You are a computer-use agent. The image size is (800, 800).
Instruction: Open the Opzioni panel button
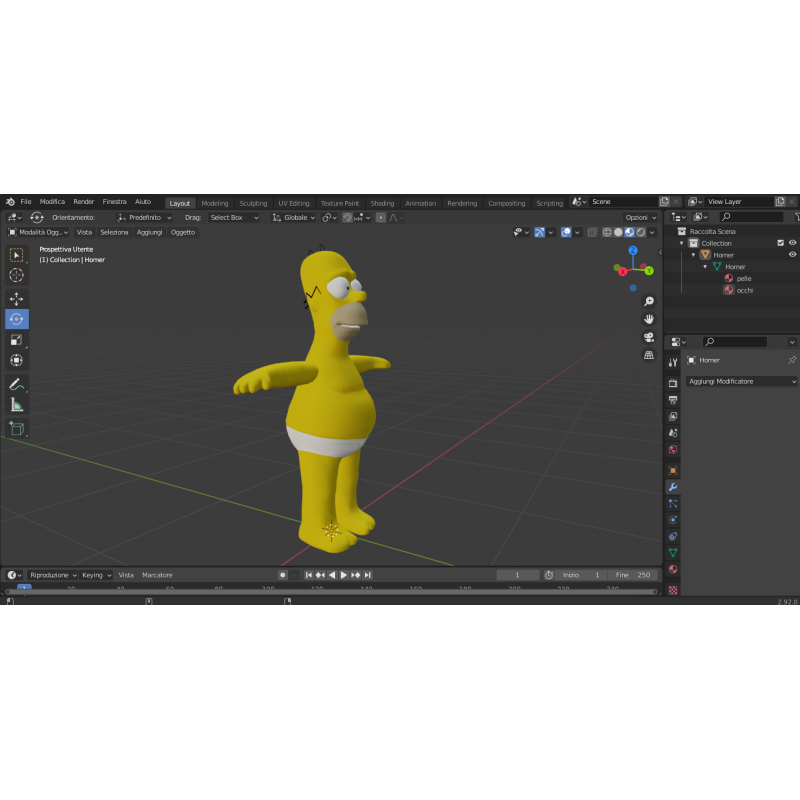[x=641, y=217]
